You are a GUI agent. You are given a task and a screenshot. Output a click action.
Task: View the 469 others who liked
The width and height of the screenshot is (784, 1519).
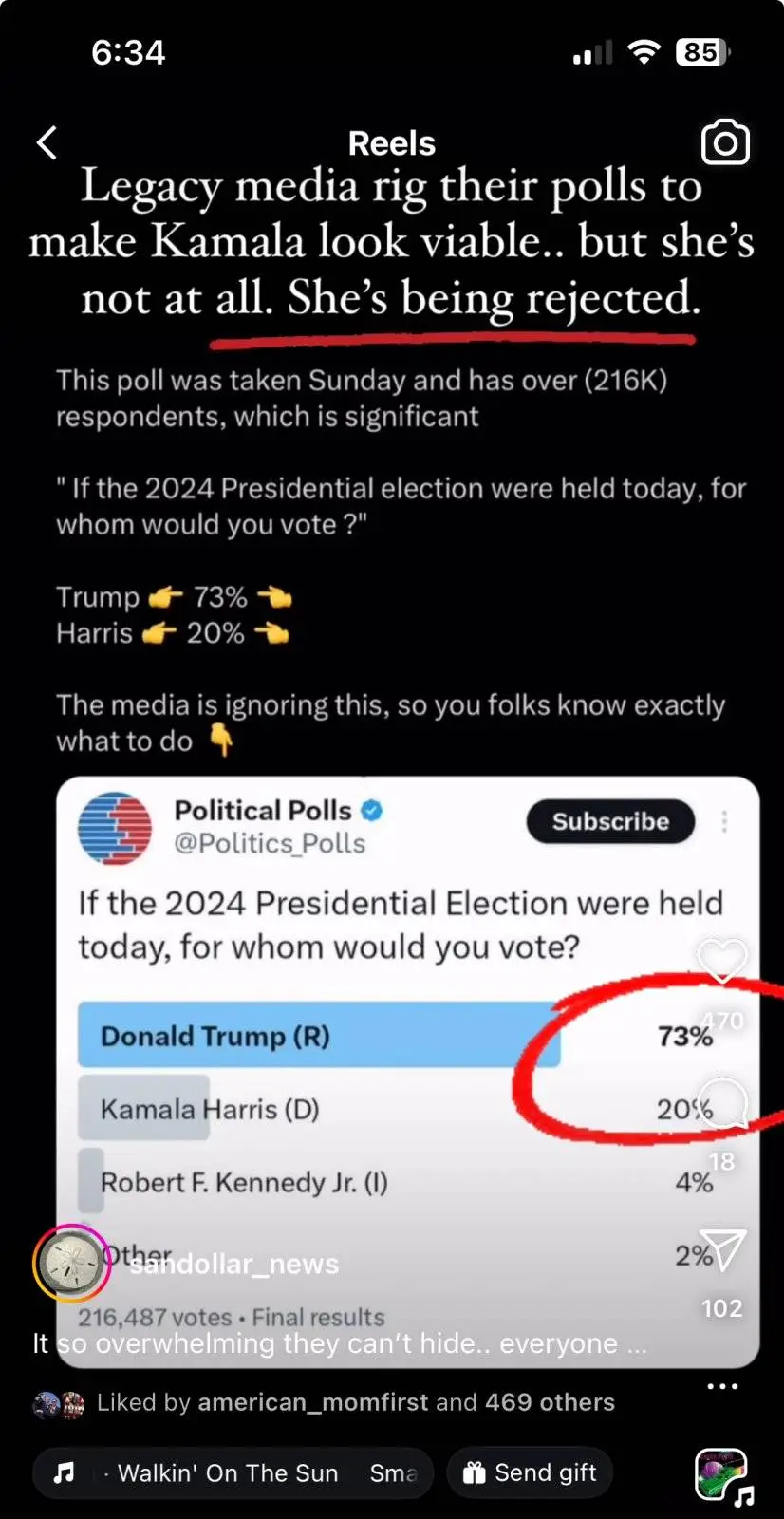(550, 1402)
